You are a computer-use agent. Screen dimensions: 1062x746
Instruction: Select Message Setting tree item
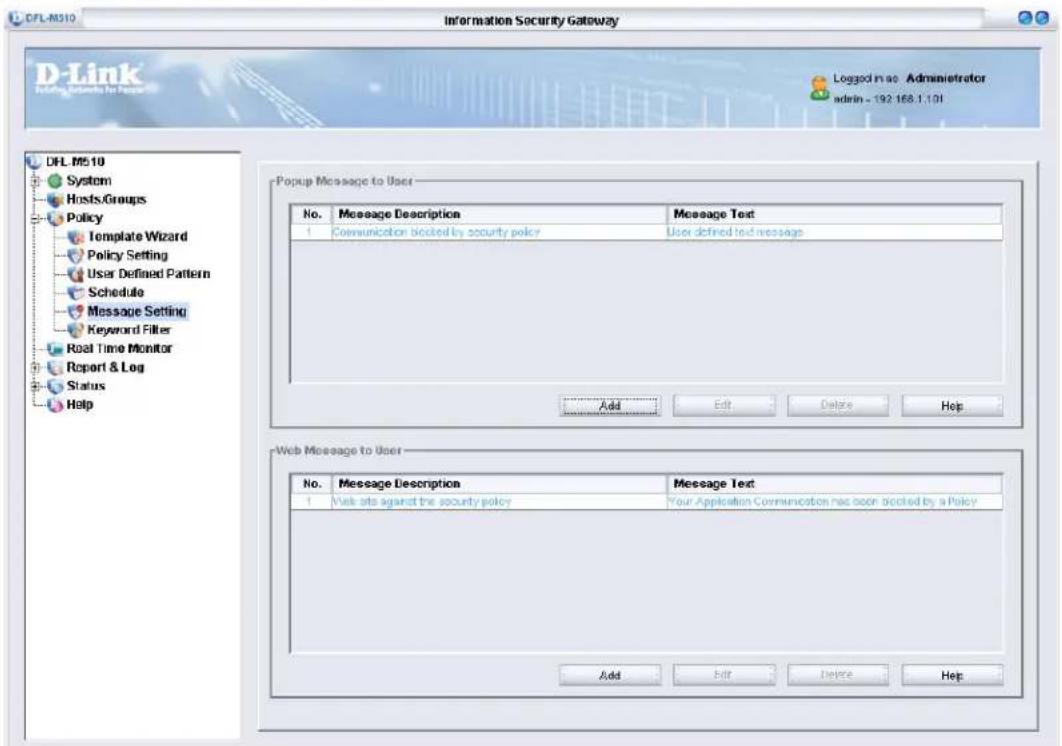[x=137, y=312]
